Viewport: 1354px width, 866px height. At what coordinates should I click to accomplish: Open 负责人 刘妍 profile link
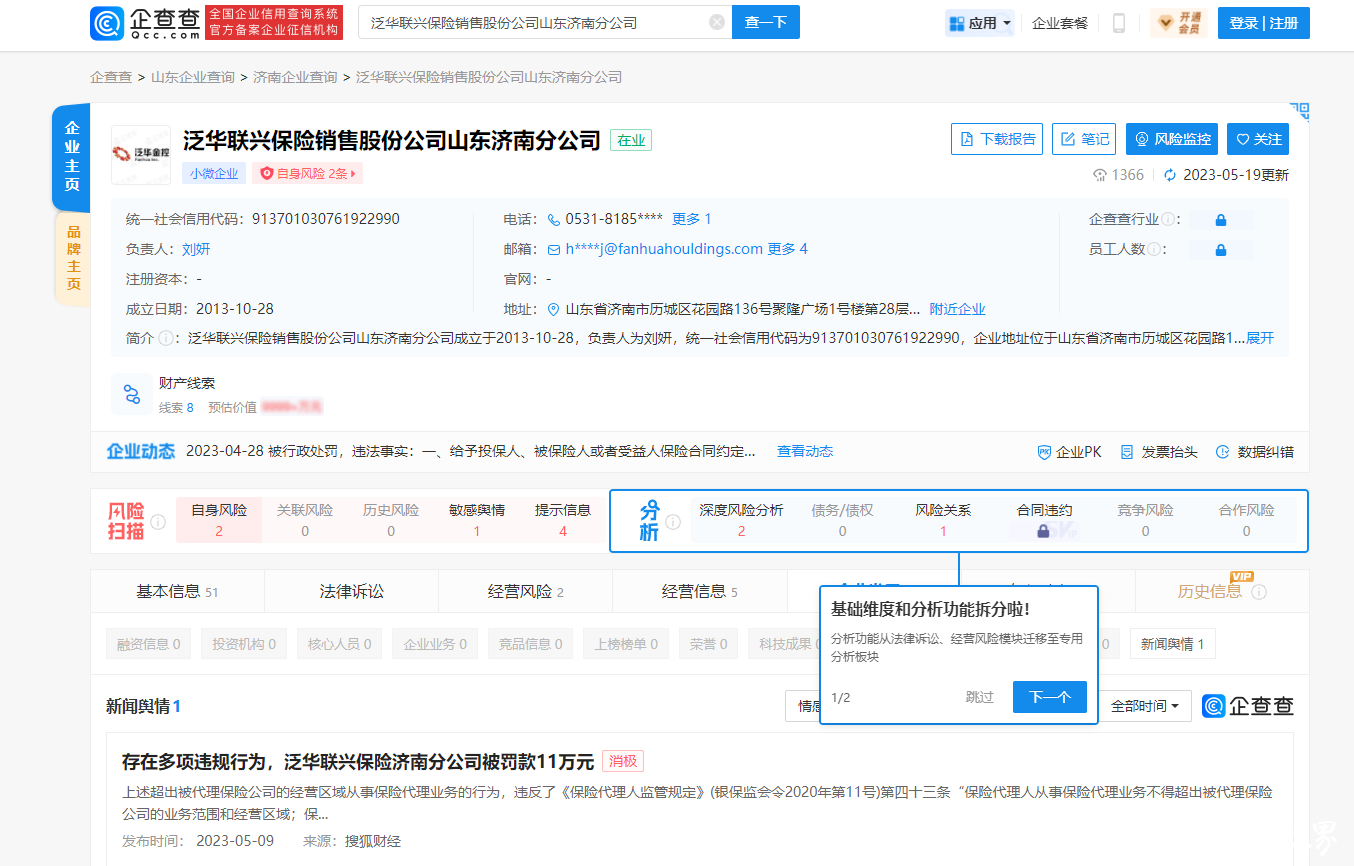(x=196, y=249)
